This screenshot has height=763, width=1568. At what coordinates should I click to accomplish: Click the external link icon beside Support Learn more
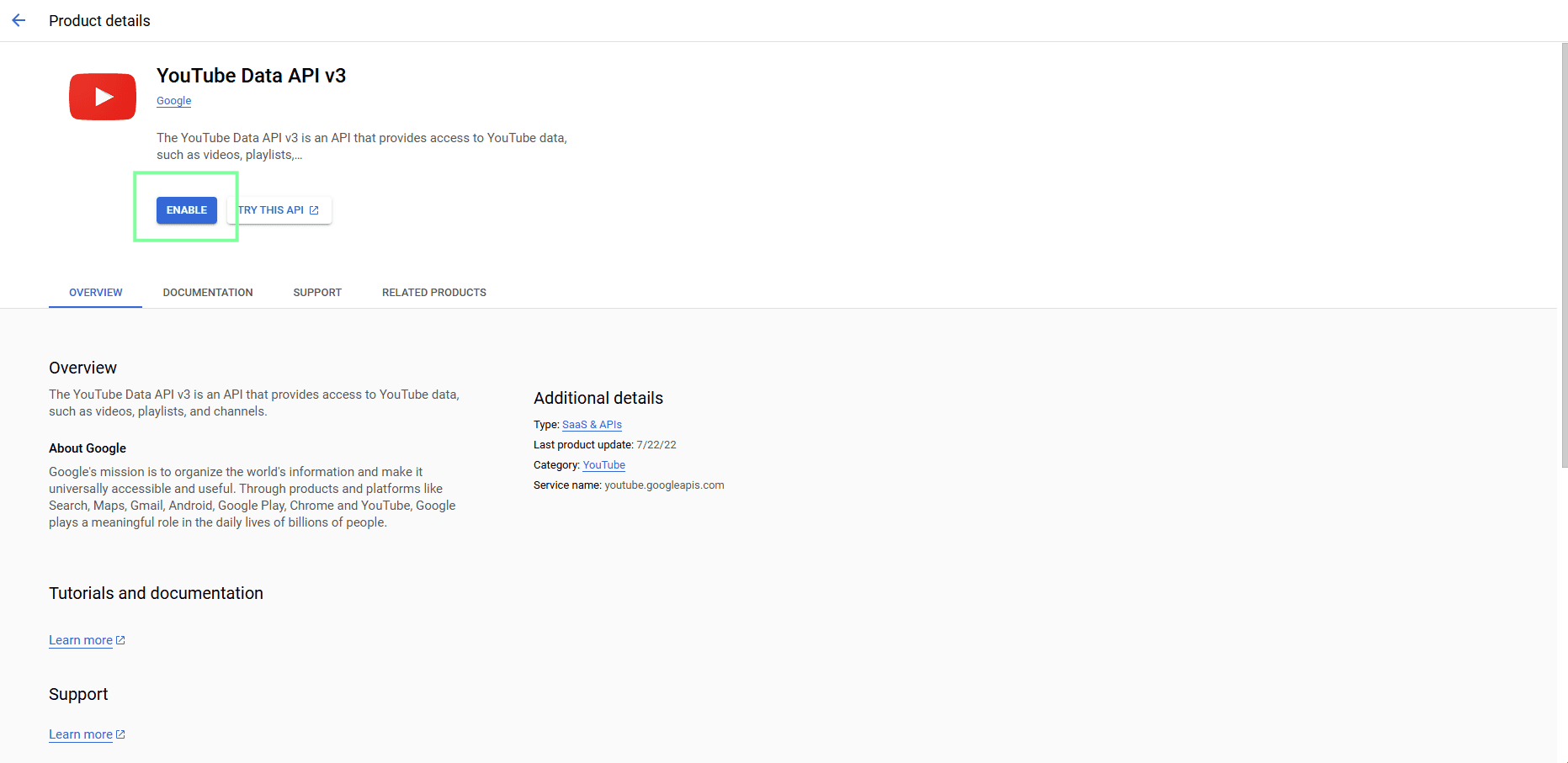tap(120, 734)
